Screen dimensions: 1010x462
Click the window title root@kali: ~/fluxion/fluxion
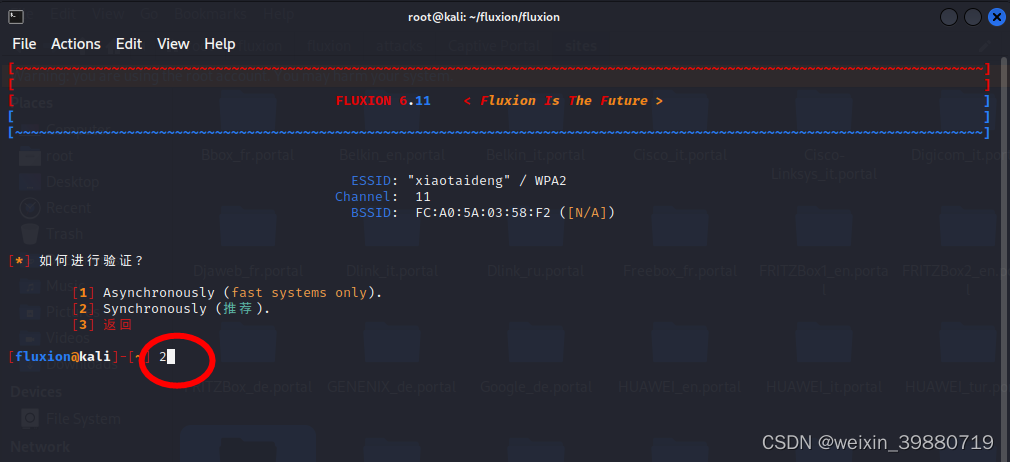484,17
